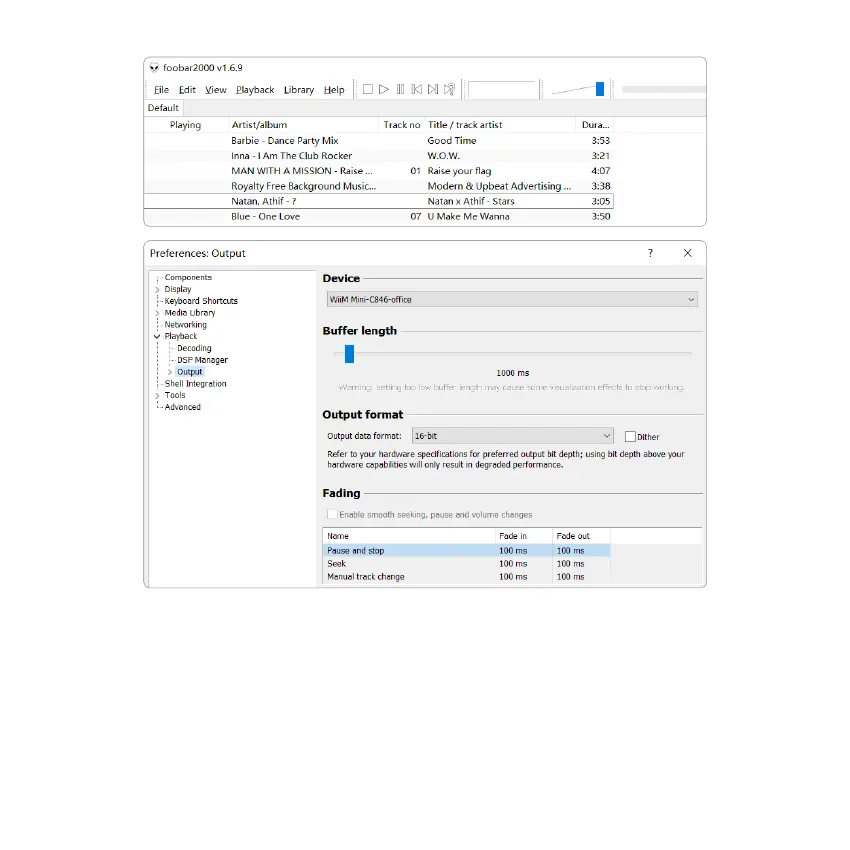Screen dimensions: 850x850
Task: Open the Device dropdown WiiM Mini-C846-office
Action: coord(512,299)
